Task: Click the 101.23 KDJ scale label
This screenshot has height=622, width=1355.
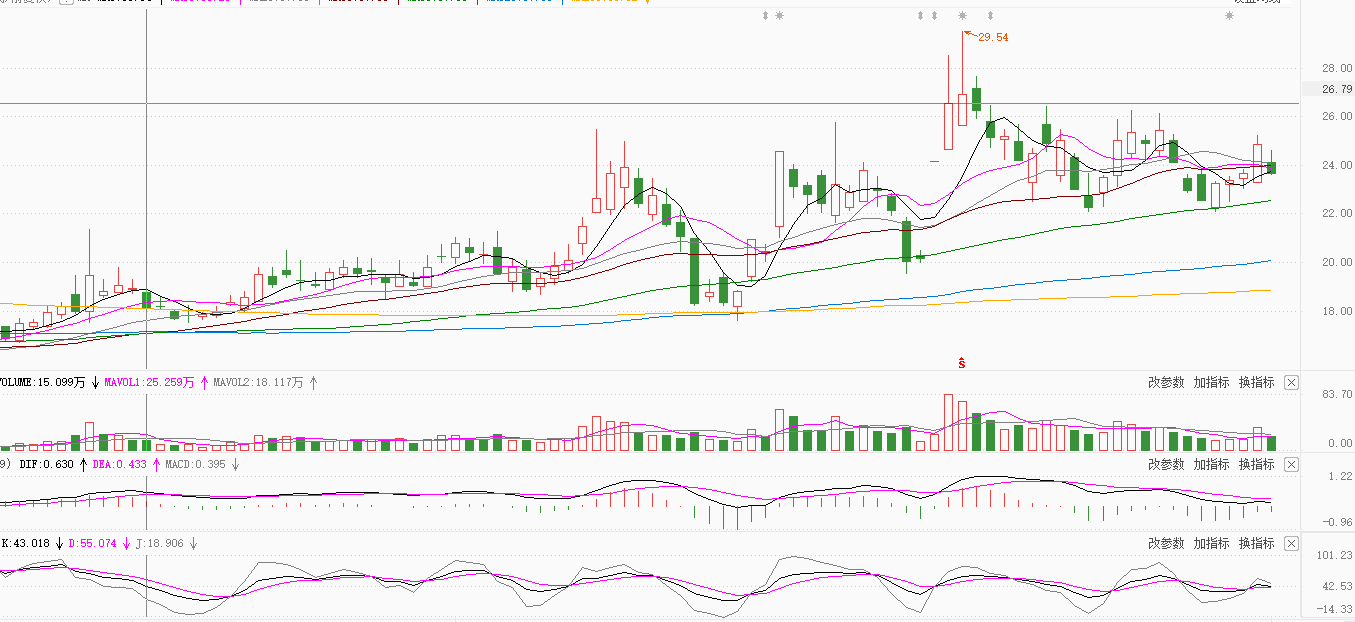Action: [x=1335, y=555]
